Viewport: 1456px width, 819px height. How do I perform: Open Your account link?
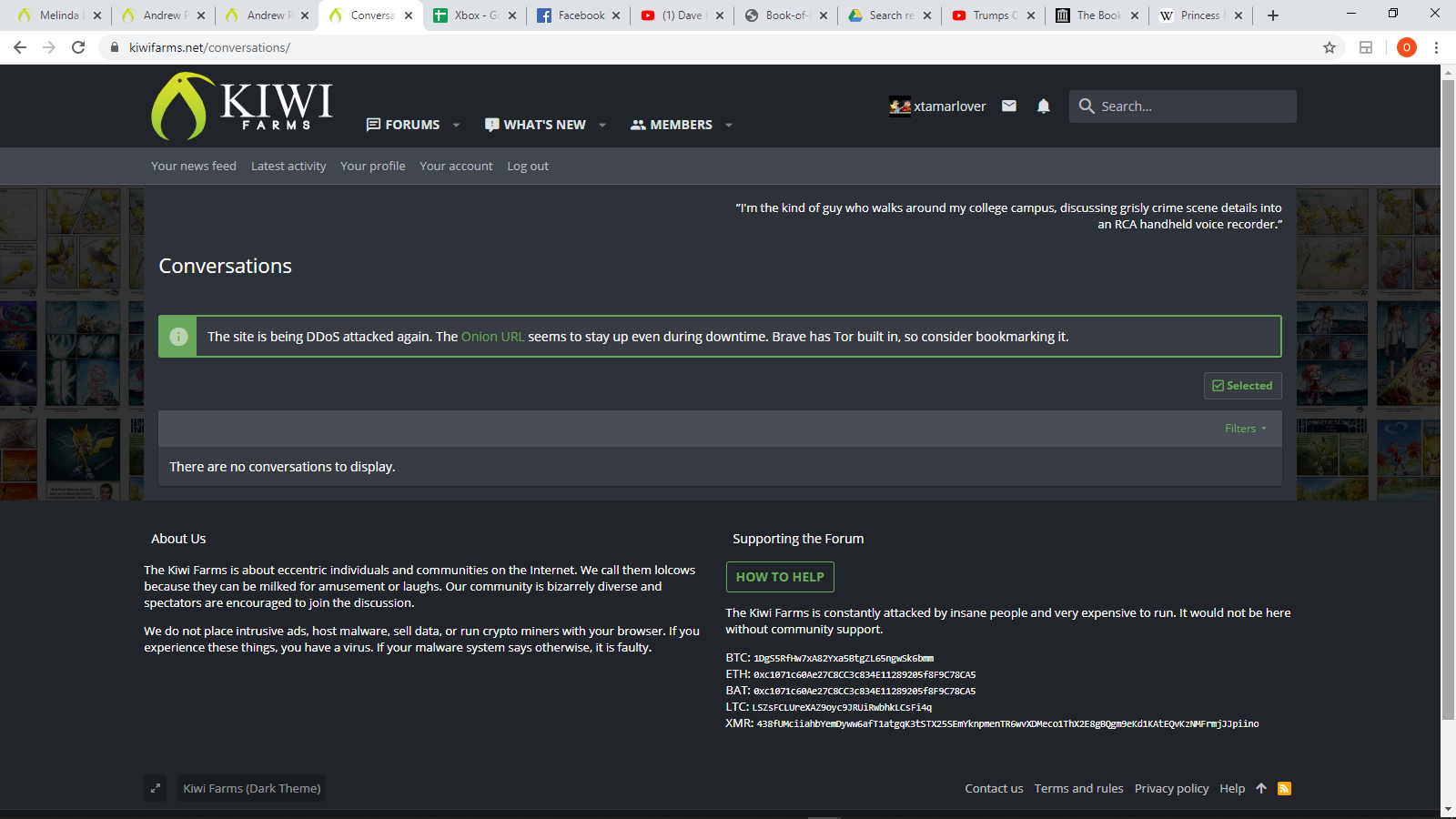pyautogui.click(x=456, y=166)
